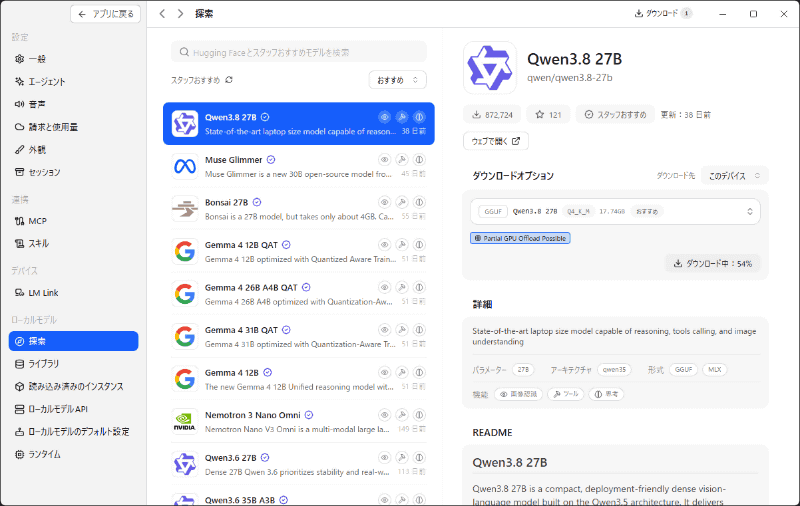Screen dimensions: 800x506
Task: Expand the GGUF Q4_K_M quantization selector
Action: point(615,212)
